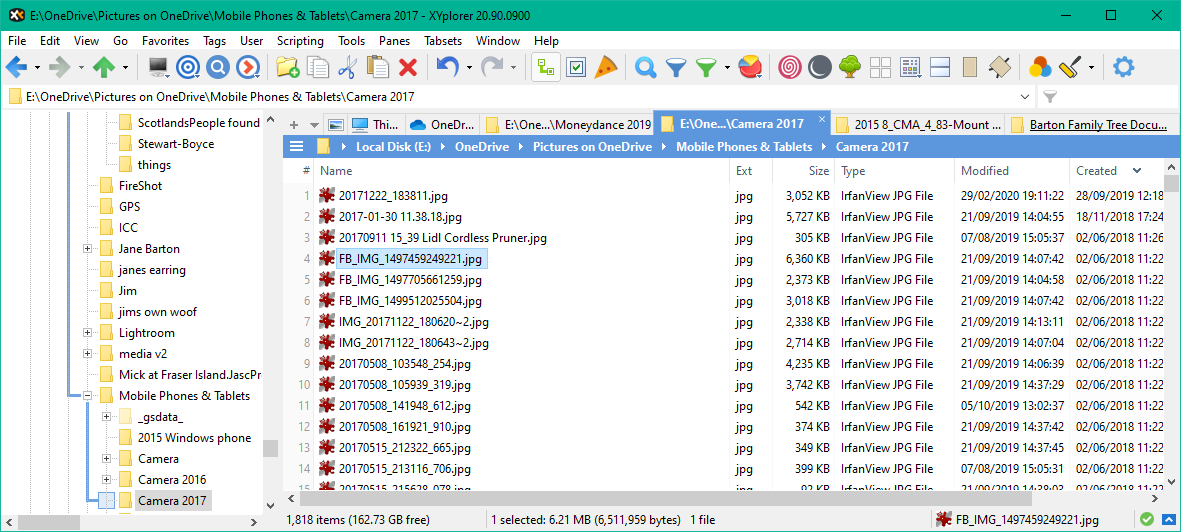Image resolution: width=1181 pixels, height=532 pixels.
Task: Click the scissors Cut icon
Action: (347, 67)
